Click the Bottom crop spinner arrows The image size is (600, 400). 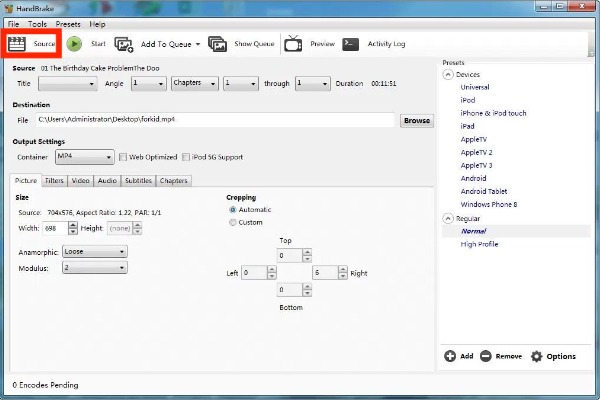[x=307, y=290]
